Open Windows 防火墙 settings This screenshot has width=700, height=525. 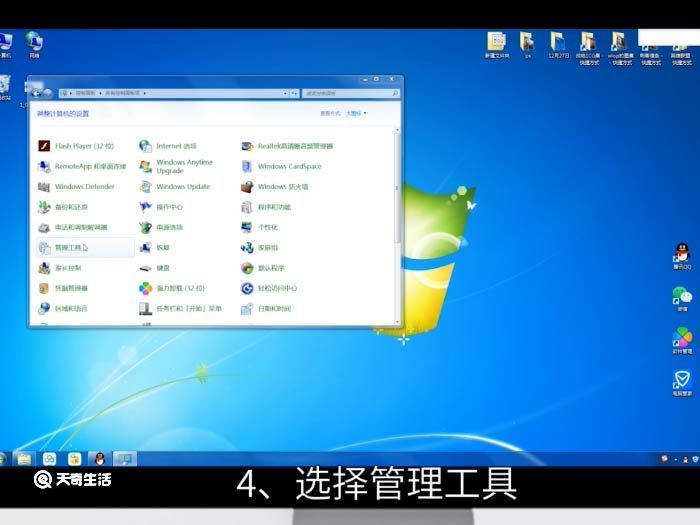[x=275, y=187]
